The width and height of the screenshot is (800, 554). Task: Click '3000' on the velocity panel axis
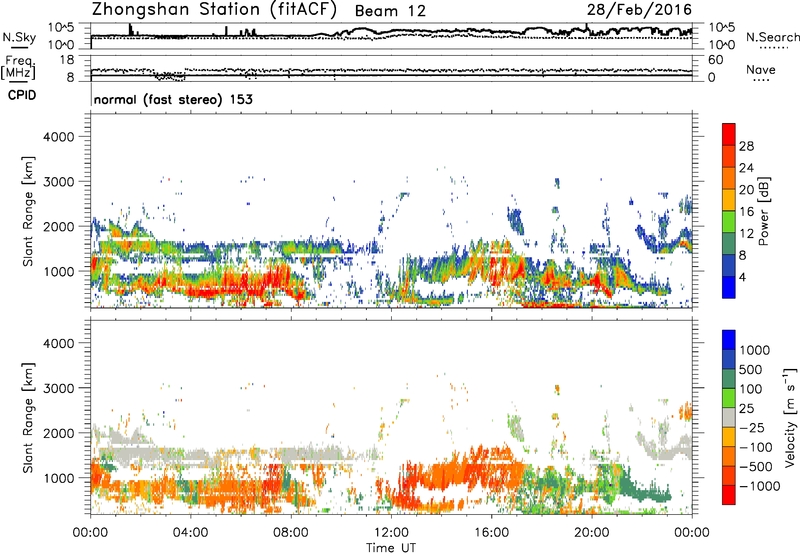[x=58, y=388]
